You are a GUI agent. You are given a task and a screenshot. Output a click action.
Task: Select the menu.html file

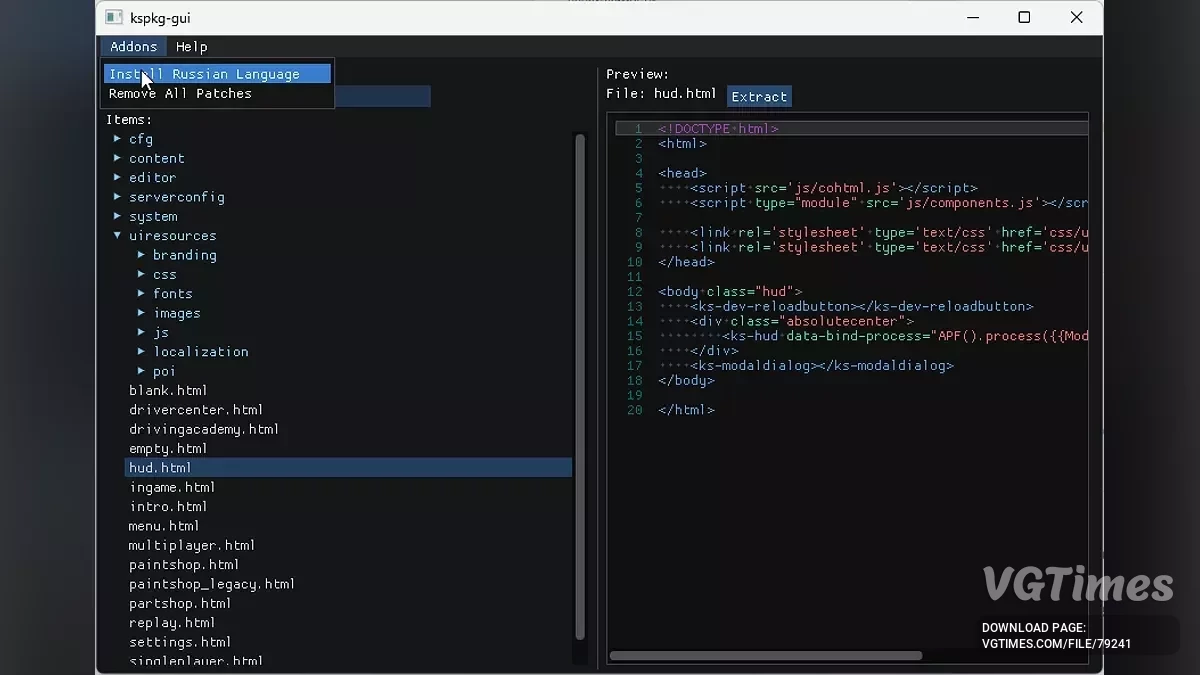pos(164,526)
